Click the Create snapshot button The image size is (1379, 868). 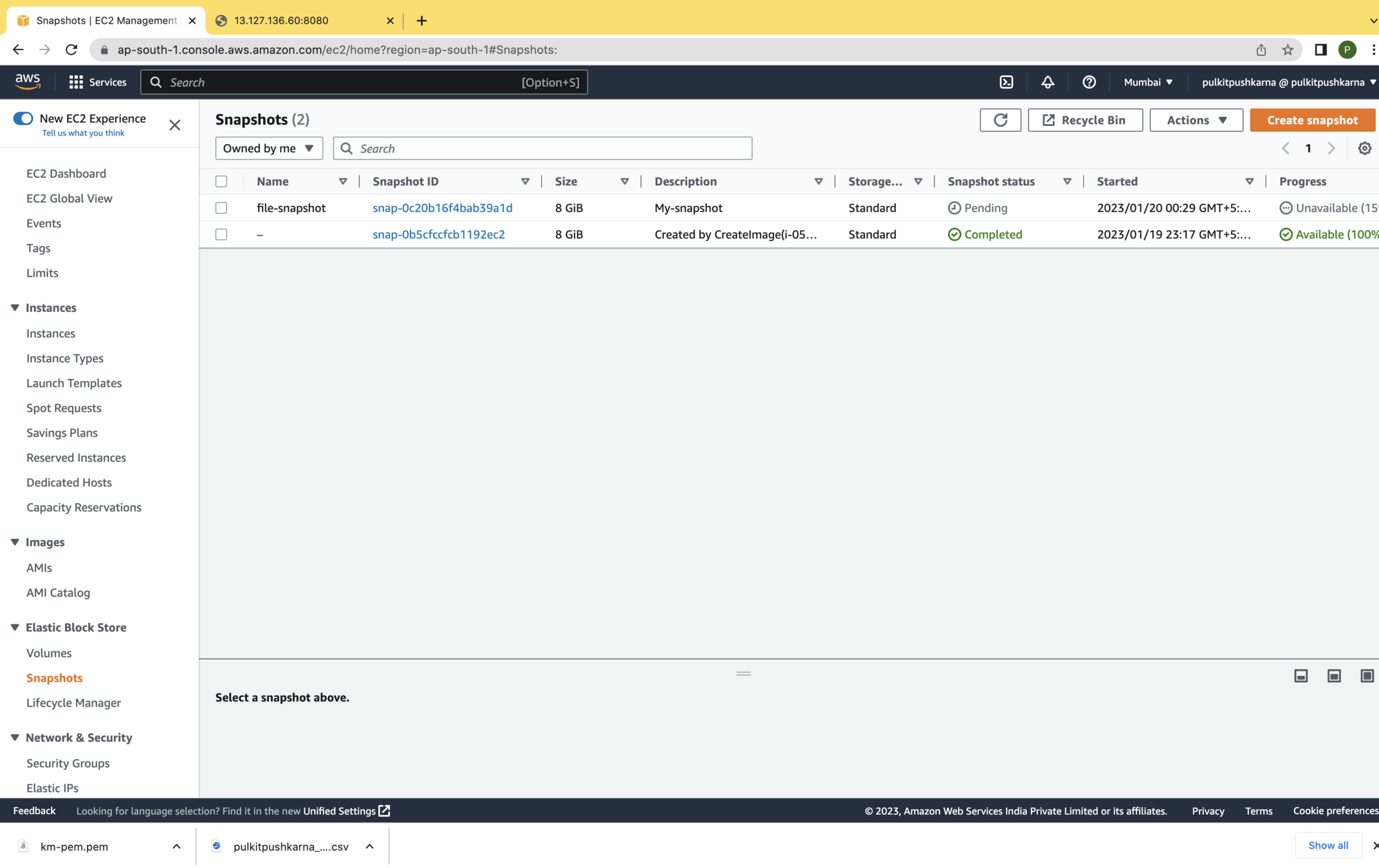(1311, 120)
